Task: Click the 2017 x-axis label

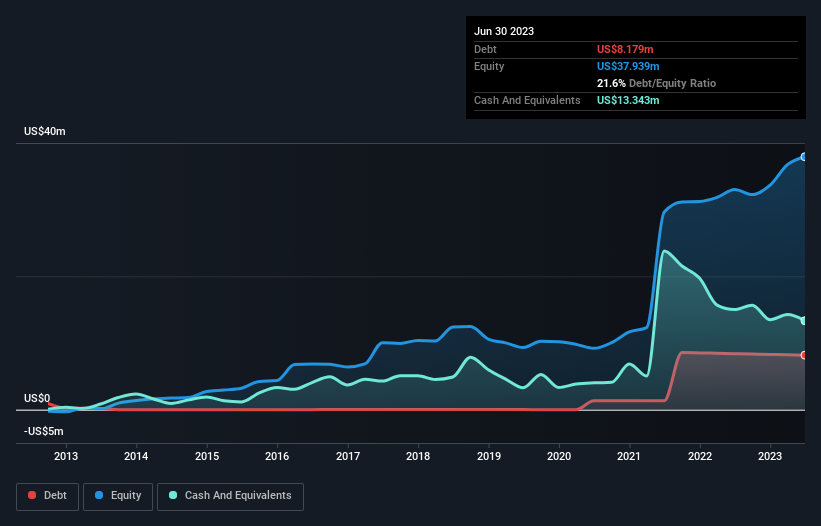Action: [348, 456]
